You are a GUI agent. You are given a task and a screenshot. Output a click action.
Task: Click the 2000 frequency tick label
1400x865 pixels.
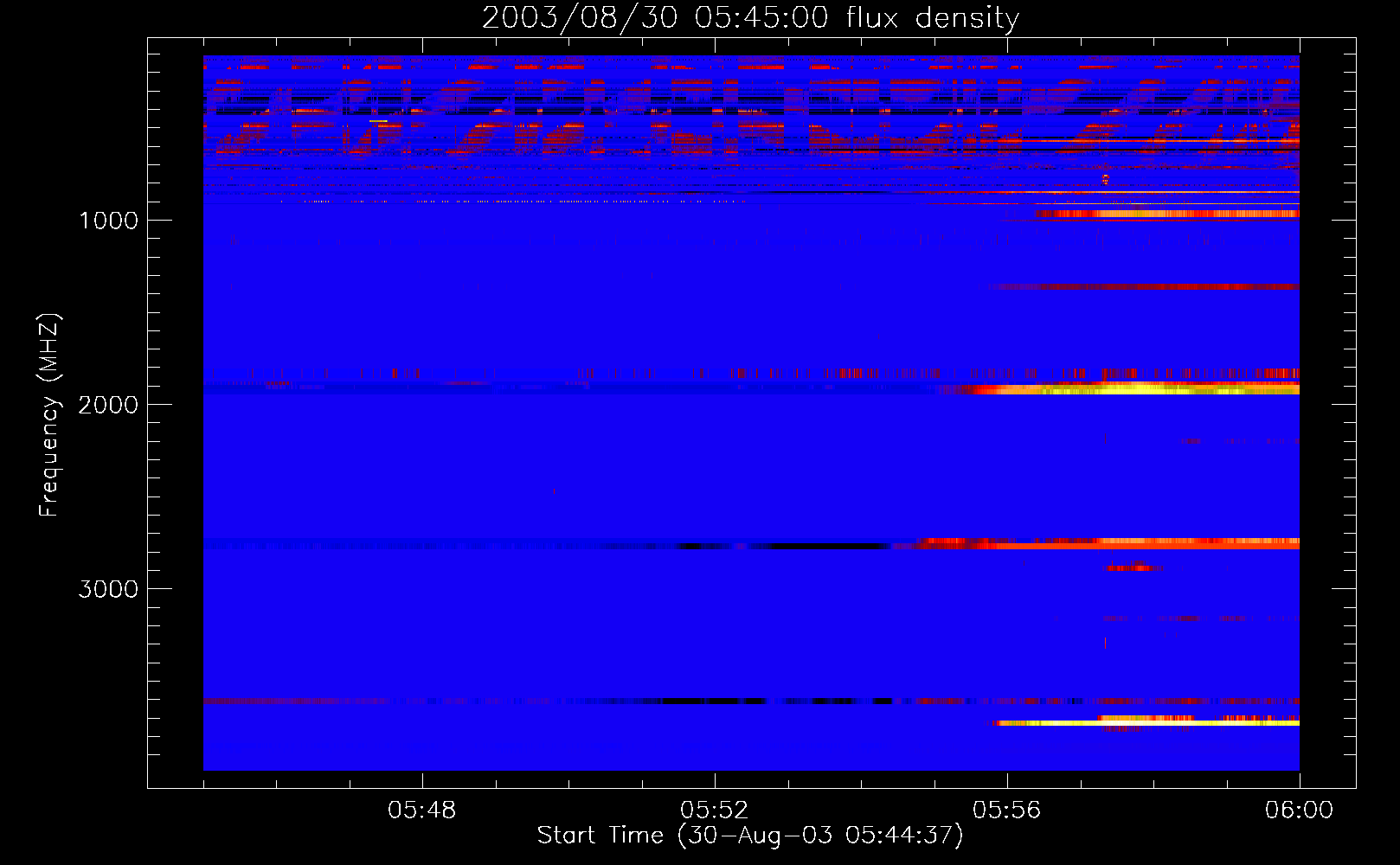point(108,405)
